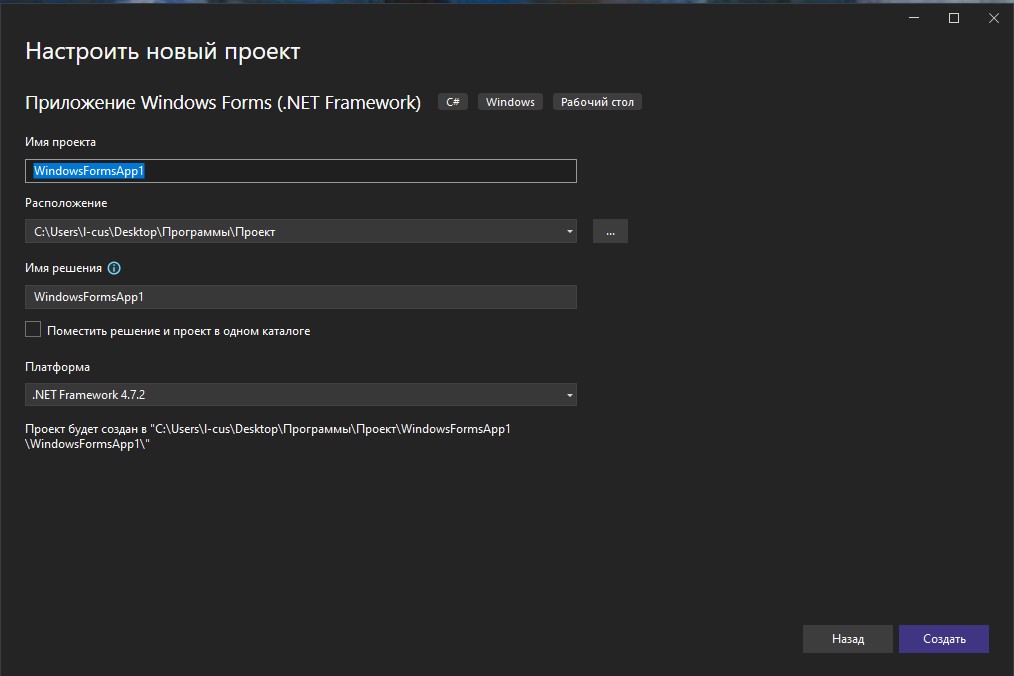Open the browse dialog via the "..." button
The width and height of the screenshot is (1014, 676).
point(610,230)
